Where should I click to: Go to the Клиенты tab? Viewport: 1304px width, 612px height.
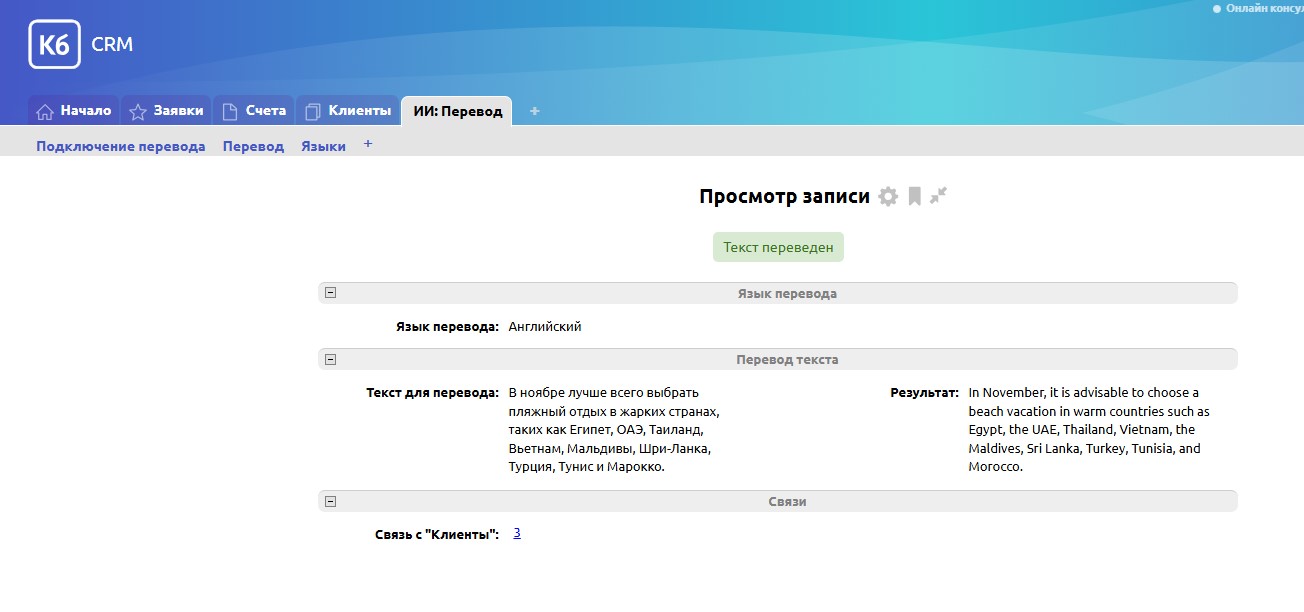[348, 111]
